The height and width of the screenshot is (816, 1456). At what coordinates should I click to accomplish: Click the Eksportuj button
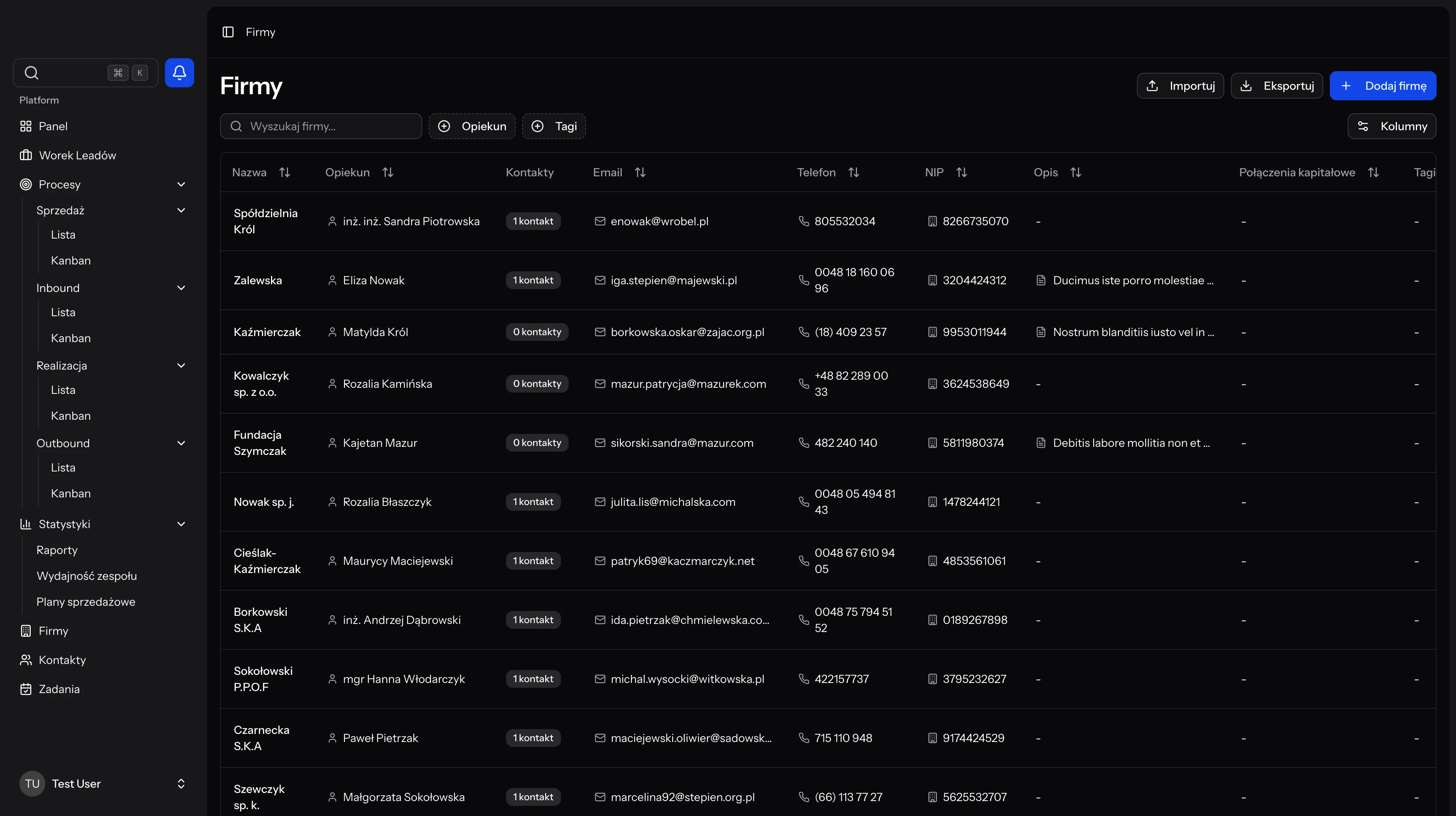(x=1277, y=86)
